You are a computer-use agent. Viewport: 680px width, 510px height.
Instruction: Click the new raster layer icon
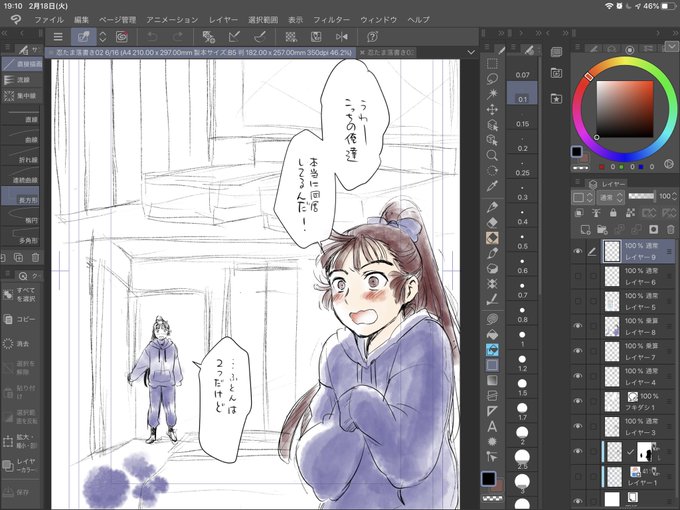[x=585, y=229]
